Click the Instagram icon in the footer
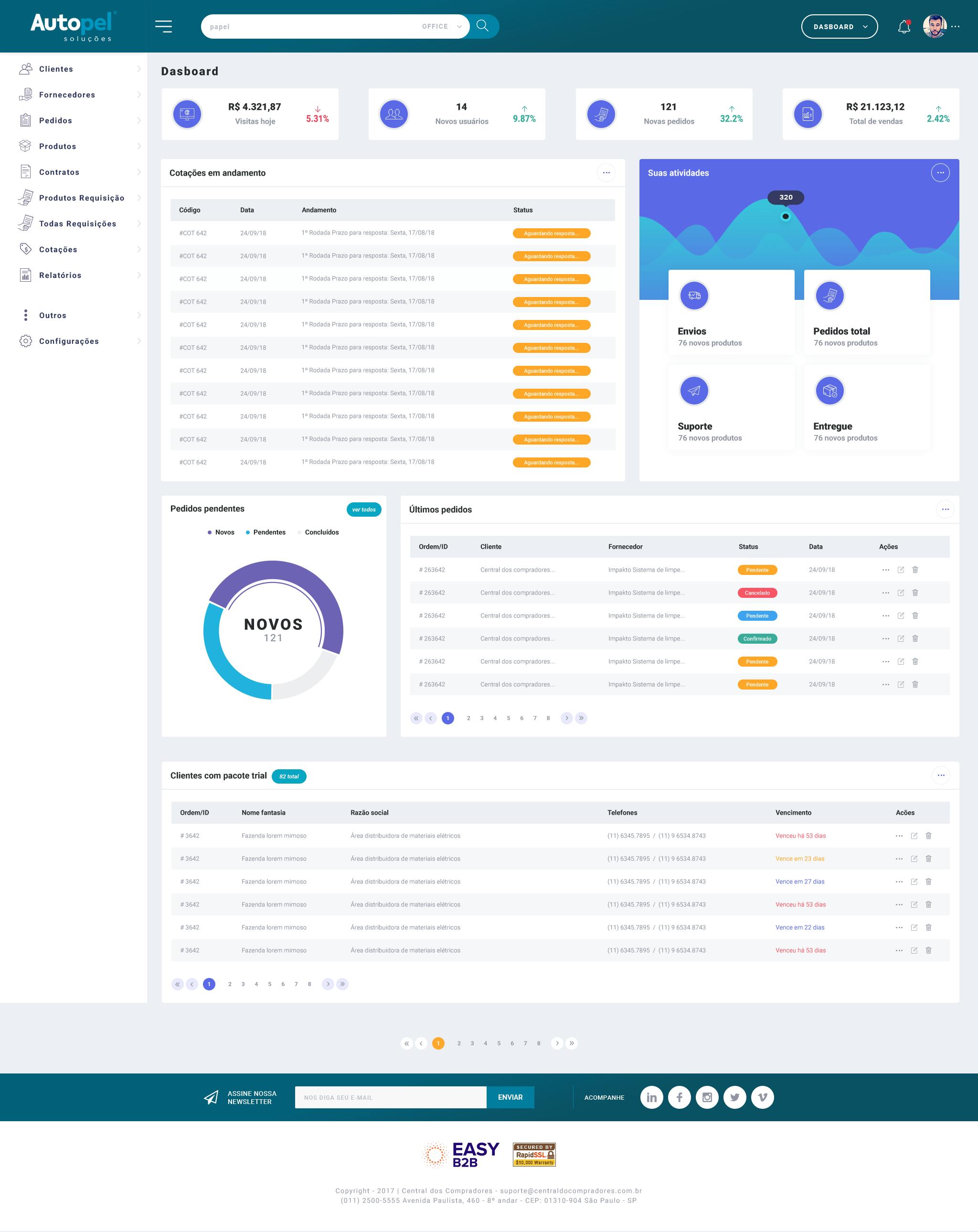 coord(707,1097)
